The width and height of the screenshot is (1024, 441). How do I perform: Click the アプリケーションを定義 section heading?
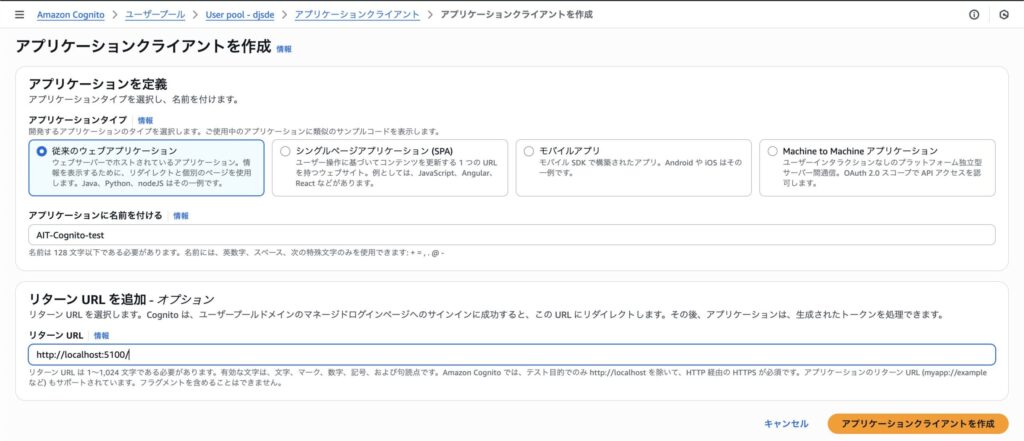98,84
